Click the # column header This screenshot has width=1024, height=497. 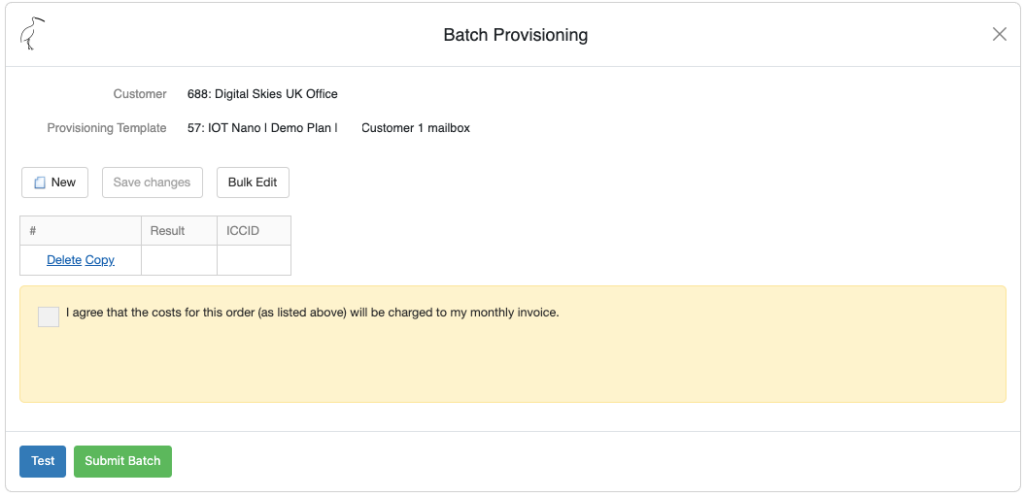click(33, 231)
